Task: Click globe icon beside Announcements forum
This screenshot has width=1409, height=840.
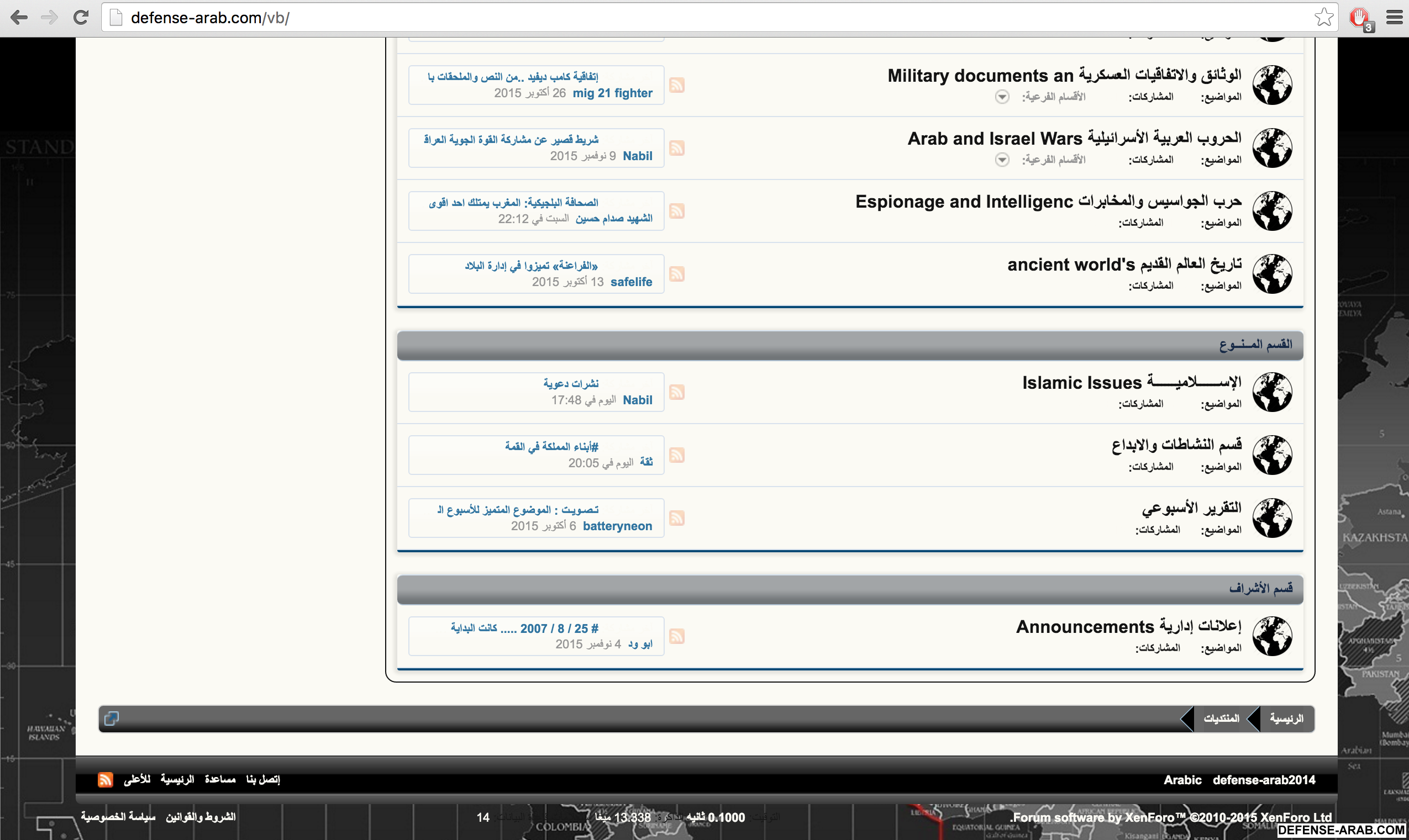Action: click(1272, 636)
